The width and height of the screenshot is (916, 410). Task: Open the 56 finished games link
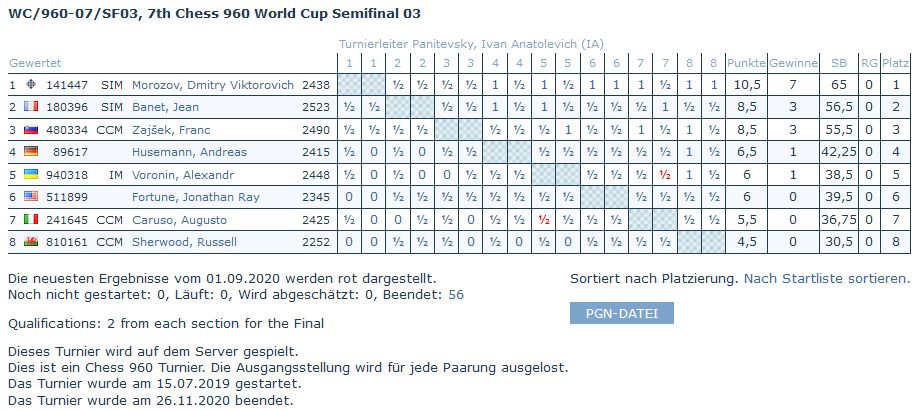point(456,295)
